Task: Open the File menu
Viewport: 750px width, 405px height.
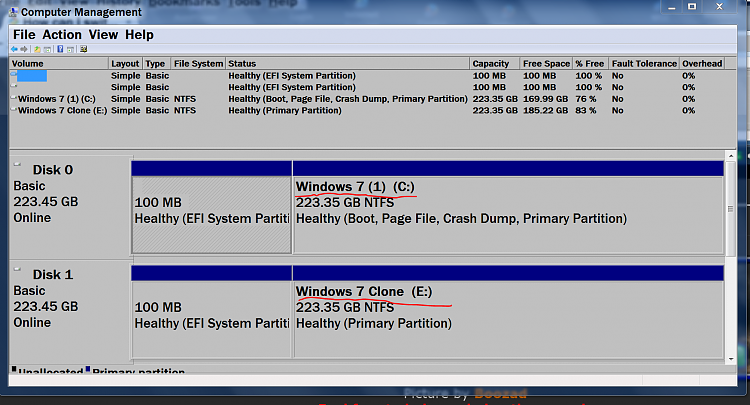Action: pyautogui.click(x=24, y=35)
